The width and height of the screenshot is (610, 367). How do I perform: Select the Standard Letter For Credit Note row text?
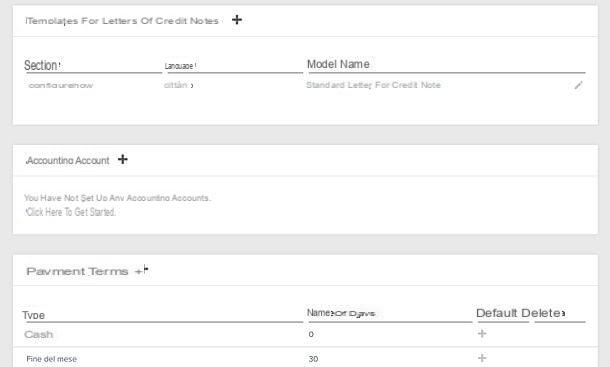click(x=373, y=85)
